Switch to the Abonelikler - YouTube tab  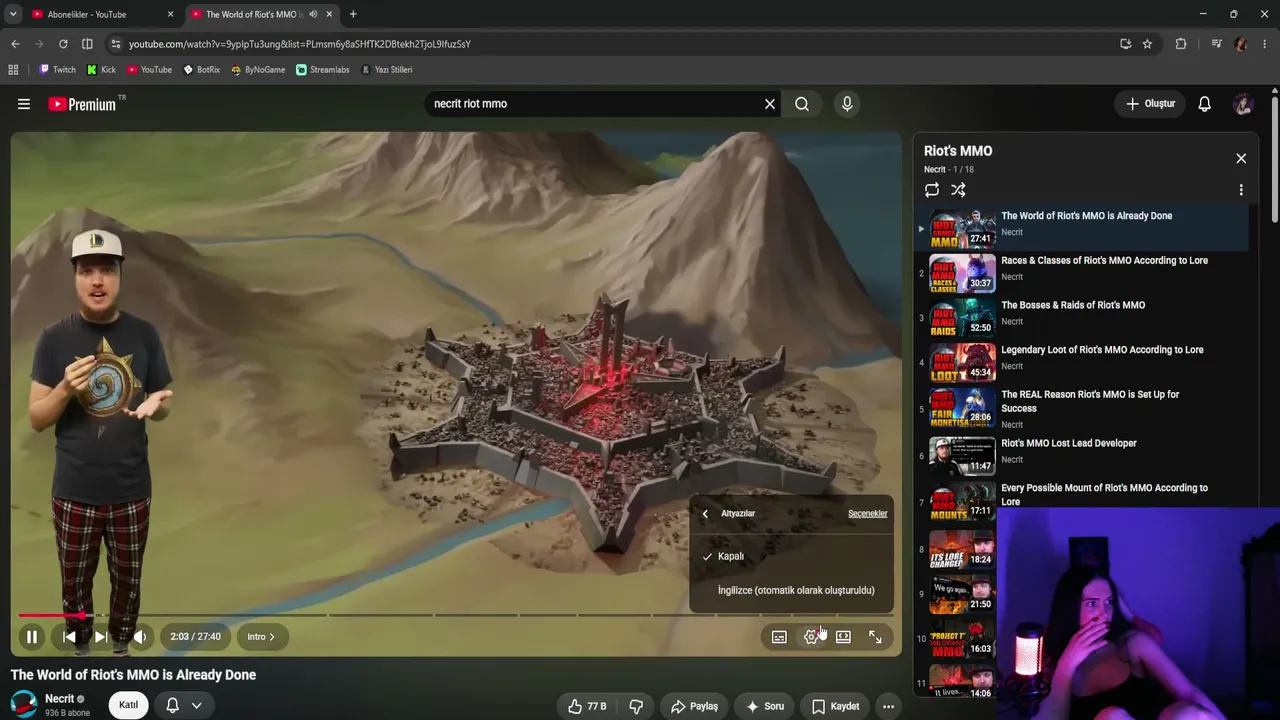point(95,14)
